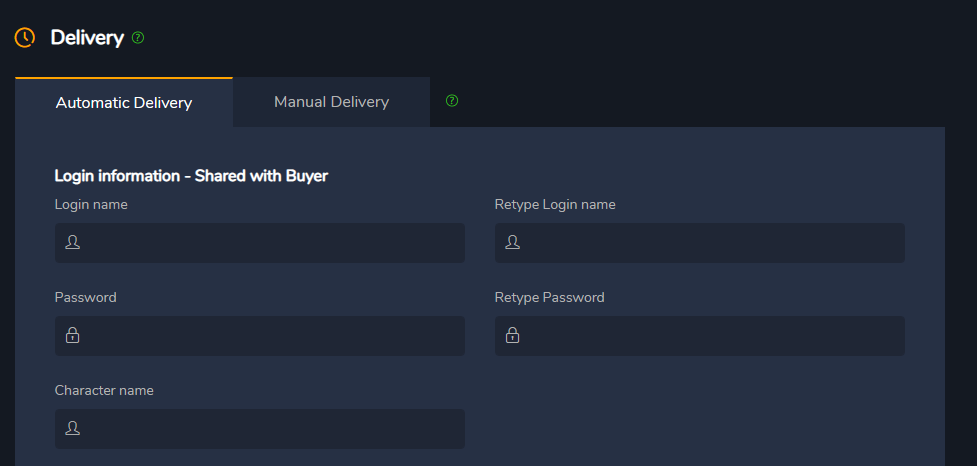977x466 pixels.
Task: Click the user icon inside the Login name field
Action: click(x=72, y=242)
